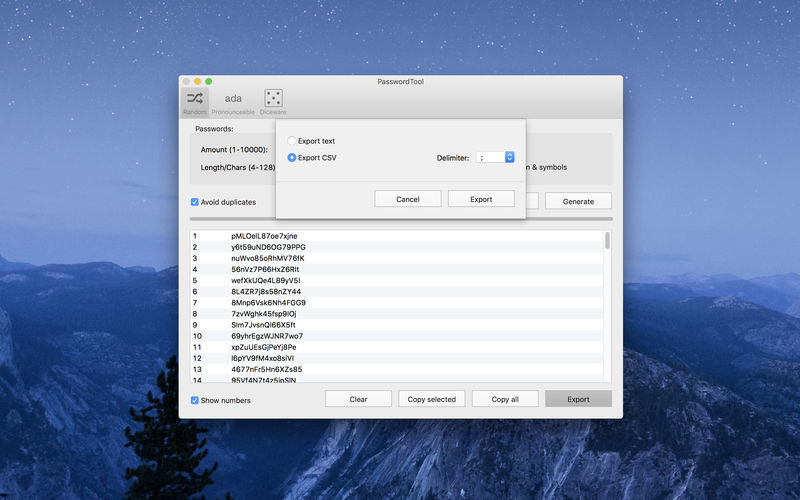Click the Clear button

point(358,399)
